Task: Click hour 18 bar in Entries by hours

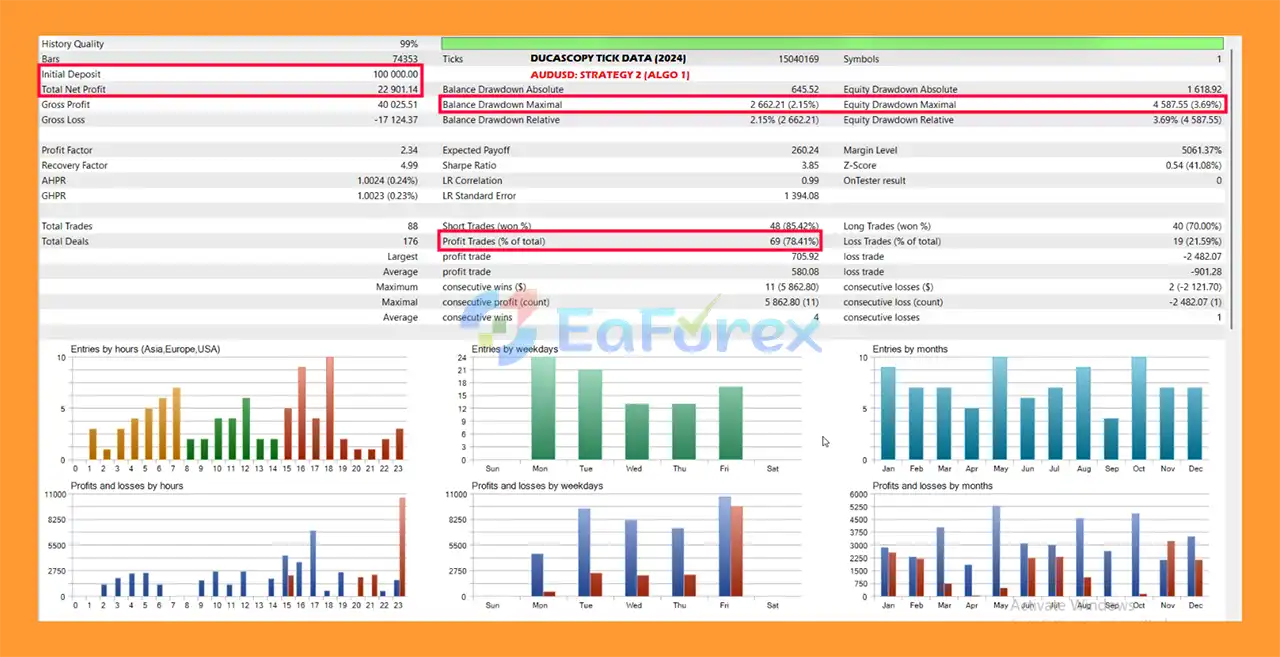Action: point(329,409)
